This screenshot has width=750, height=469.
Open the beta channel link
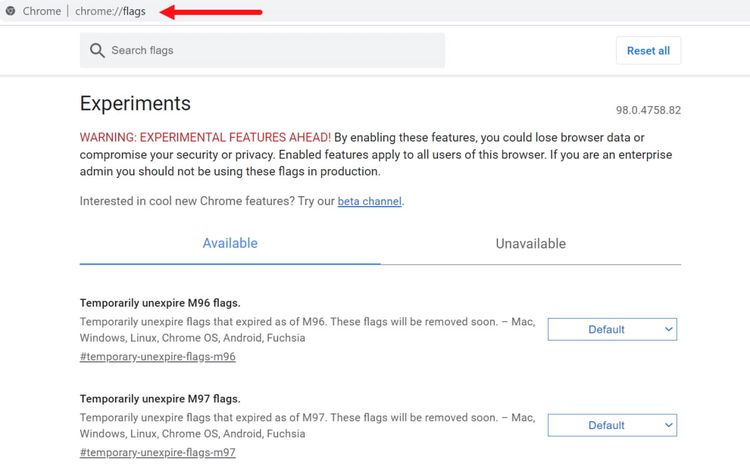[x=369, y=201]
